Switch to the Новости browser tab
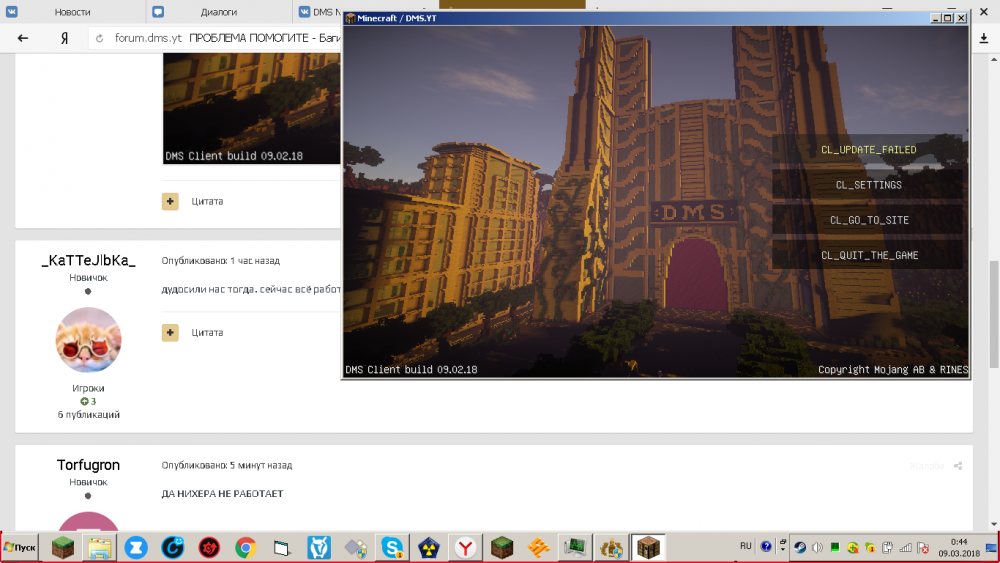1000x563 pixels. click(x=71, y=12)
